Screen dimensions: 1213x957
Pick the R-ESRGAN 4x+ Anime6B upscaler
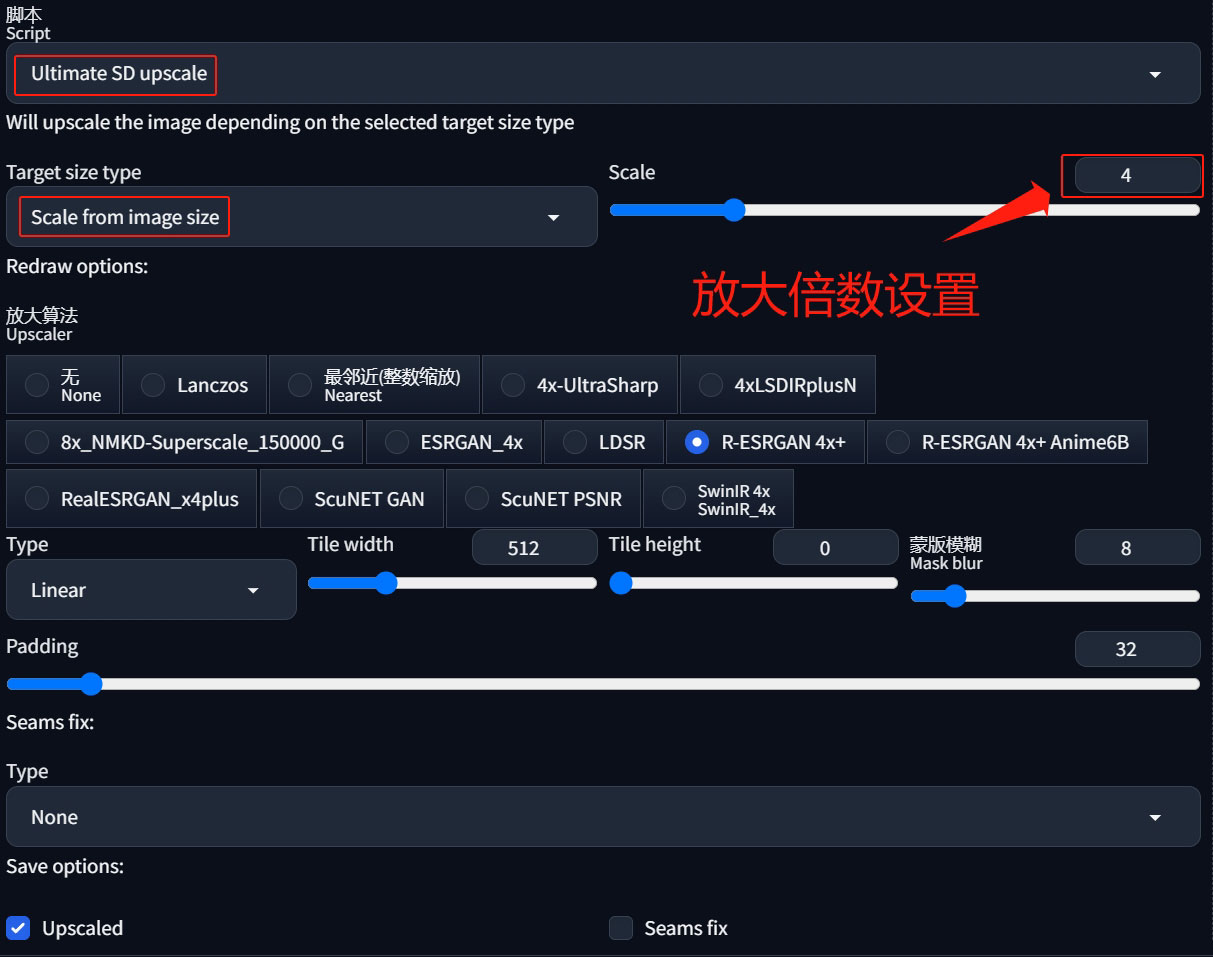pyautogui.click(x=1007, y=441)
